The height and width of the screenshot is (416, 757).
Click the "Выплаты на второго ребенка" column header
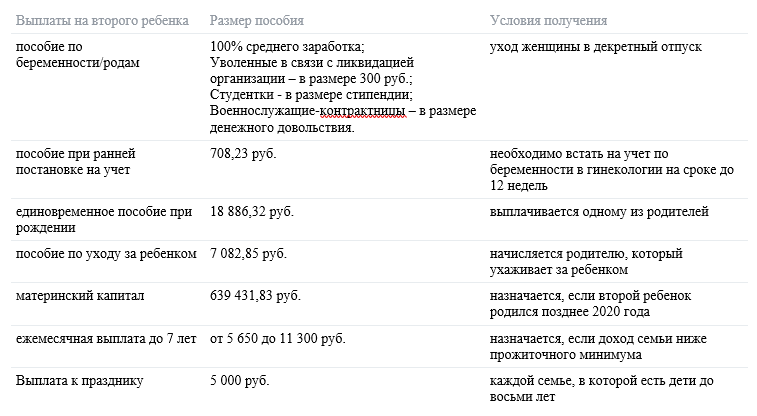coord(96,20)
